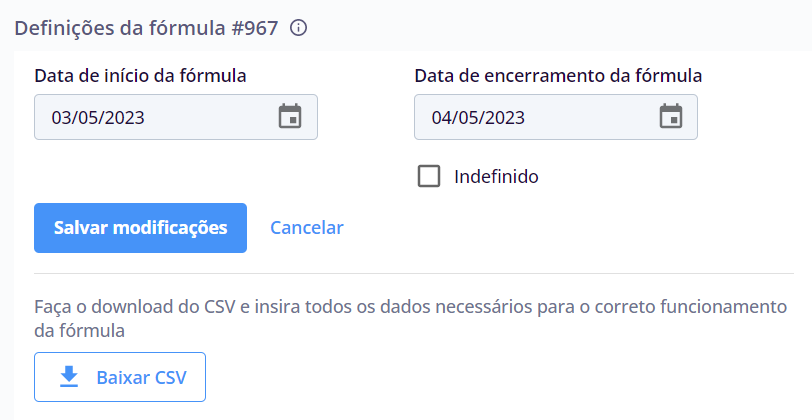Click the Indefinido checkbox label text
This screenshot has width=812, height=420.
[496, 177]
